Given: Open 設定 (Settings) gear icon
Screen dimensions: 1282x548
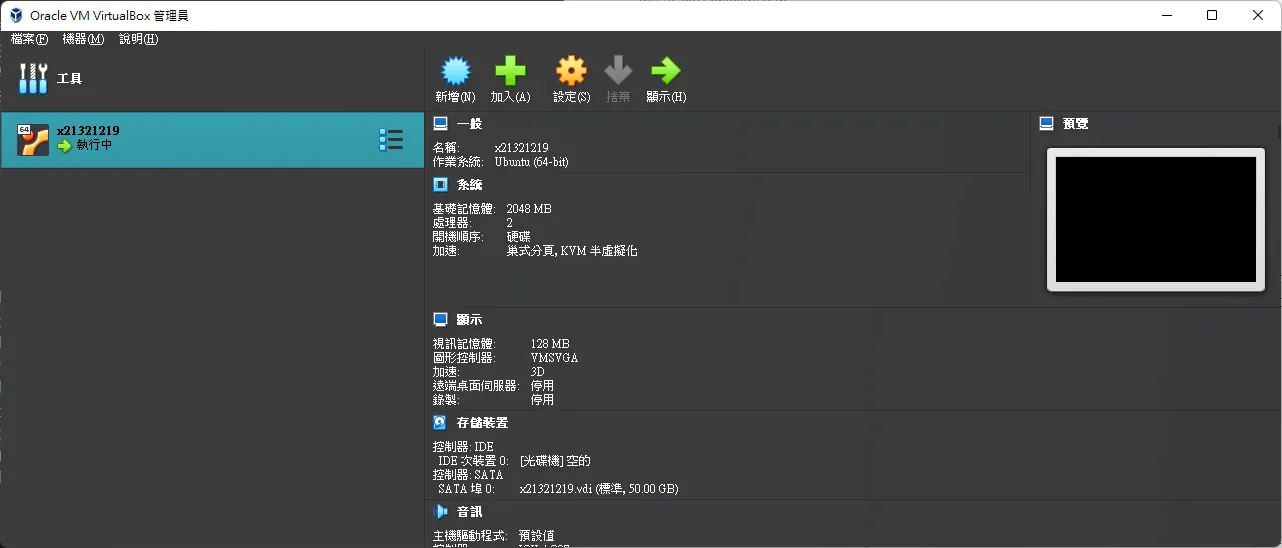Looking at the screenshot, I should point(571,70).
